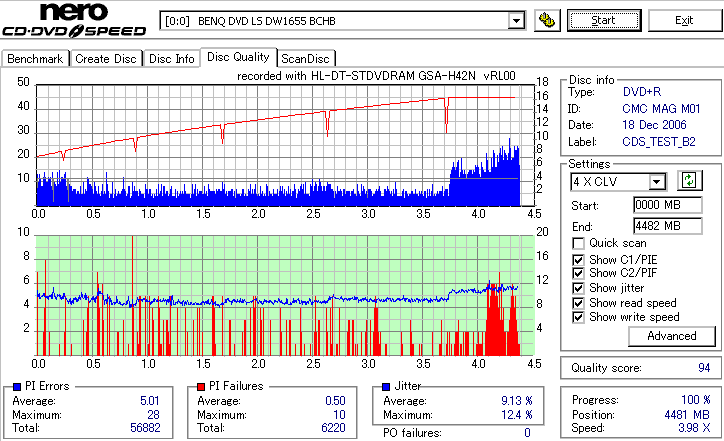Click PI Failures average 0.50

[335, 401]
